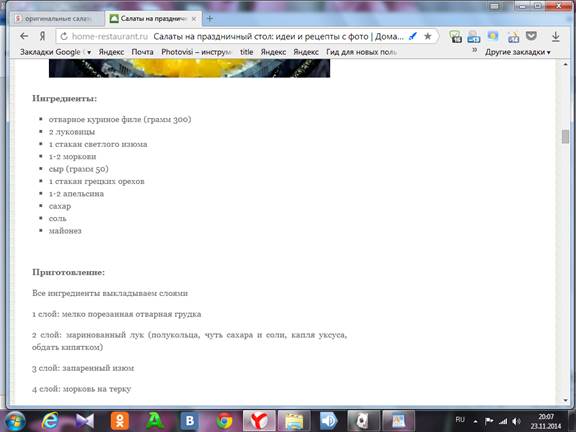
Task: Open the solitaire cards taskbar button
Action: [x=364, y=421]
